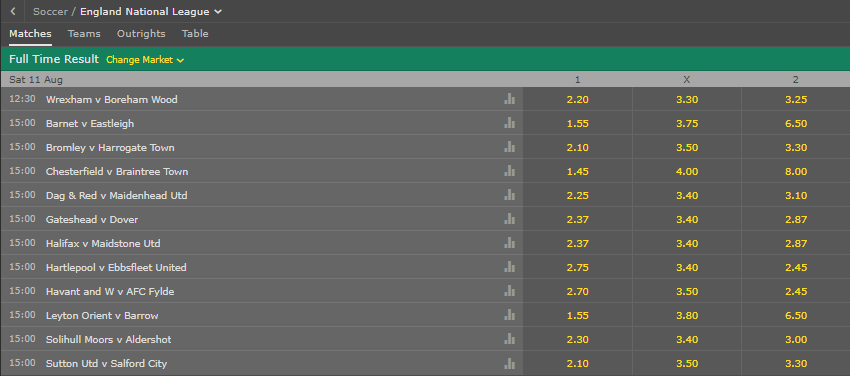The image size is (850, 376).
Task: Click the Soccer breadcrumb link
Action: [50, 11]
